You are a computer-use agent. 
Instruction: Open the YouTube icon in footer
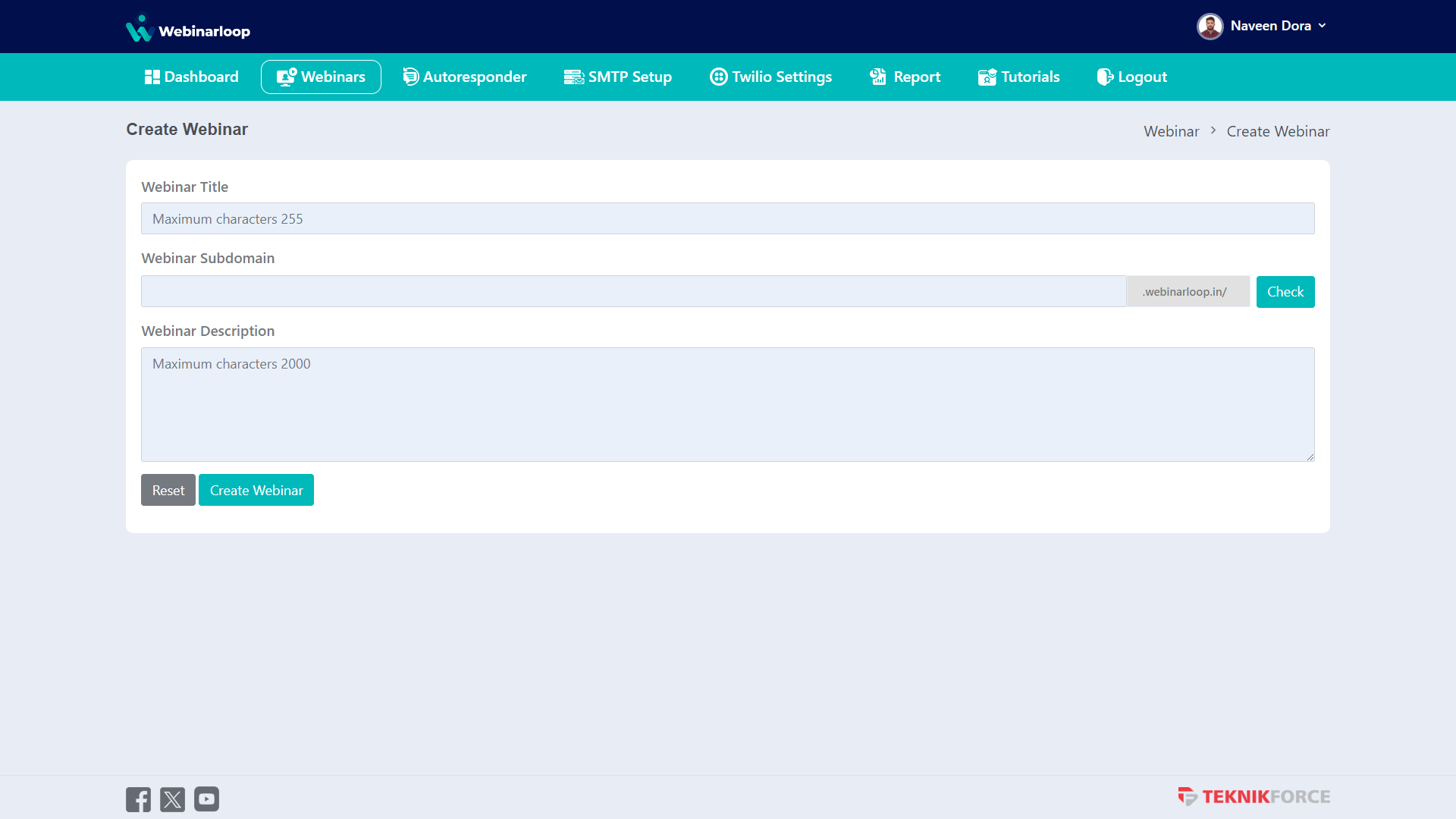pyautogui.click(x=206, y=799)
